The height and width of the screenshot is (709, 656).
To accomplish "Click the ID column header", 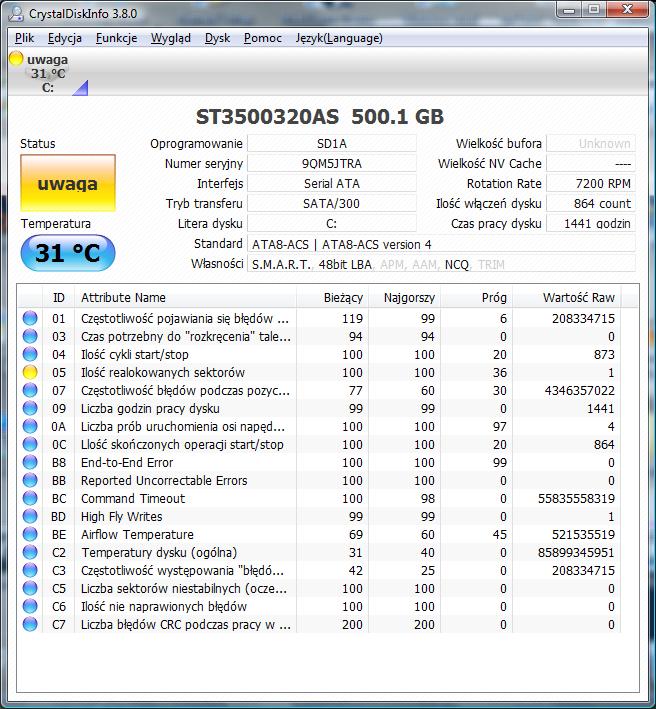I will pos(59,298).
